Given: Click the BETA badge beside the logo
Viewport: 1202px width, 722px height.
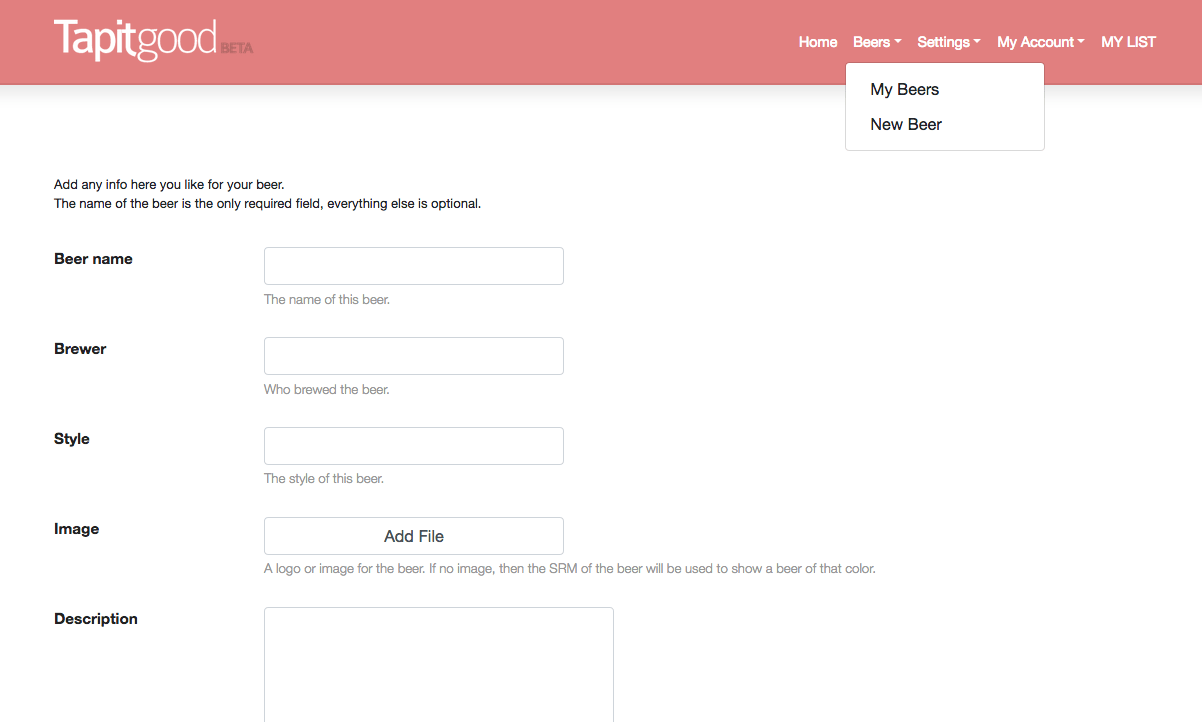Looking at the screenshot, I should click(x=237, y=48).
